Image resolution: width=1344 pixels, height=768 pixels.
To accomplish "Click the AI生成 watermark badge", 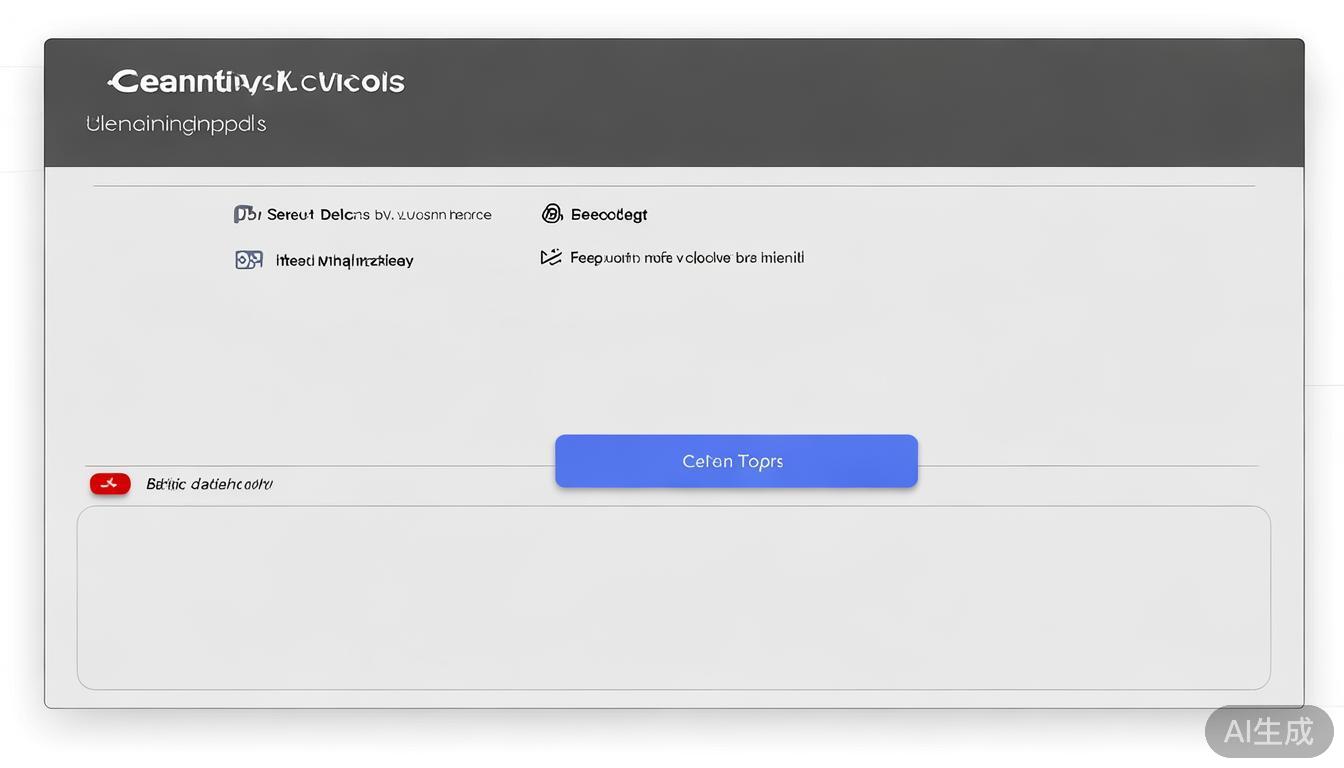I will pos(1268,731).
